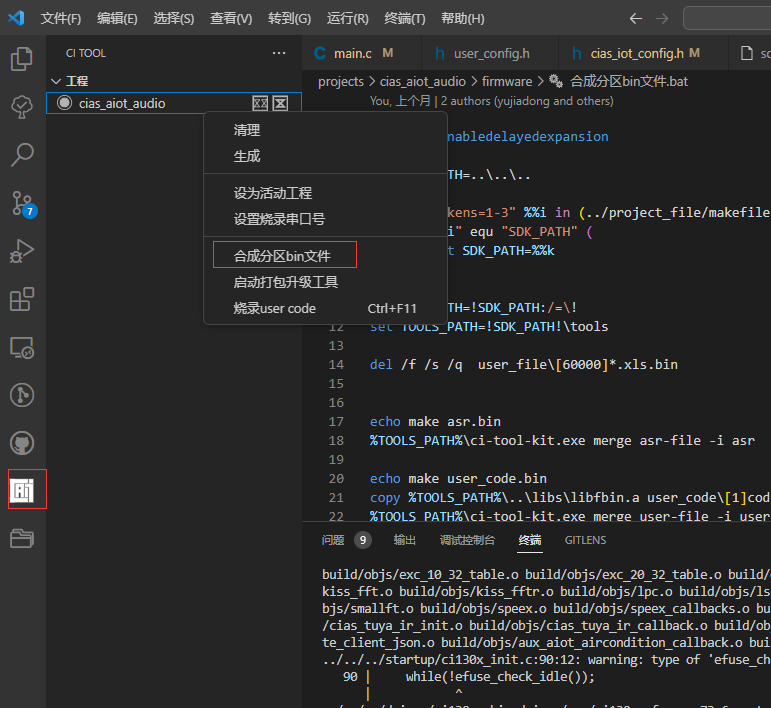Click the VS Code logo icon
771x708 pixels.
click(16, 18)
